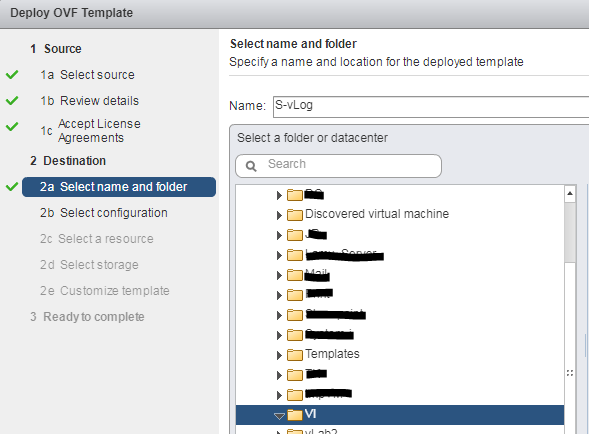589x434 pixels.
Task: Click the scroll-up arrow of folder tree
Action: pos(570,194)
